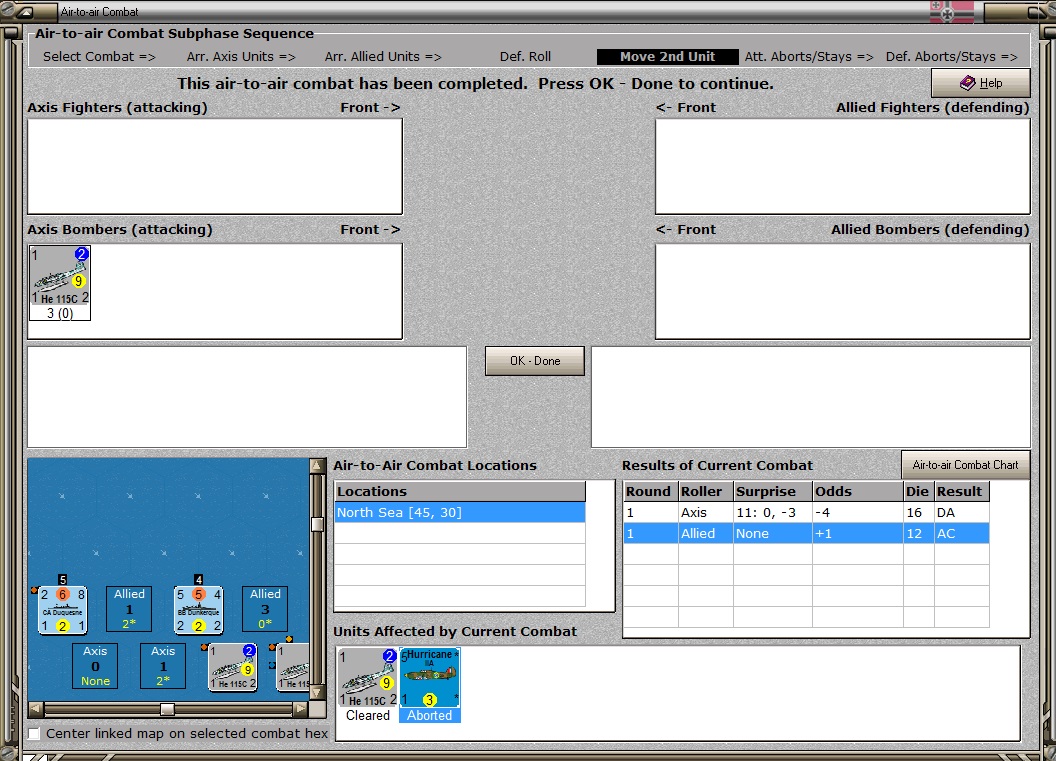Select the BB Dunkerque ship counter on map
The image size is (1056, 761).
pyautogui.click(x=199, y=610)
